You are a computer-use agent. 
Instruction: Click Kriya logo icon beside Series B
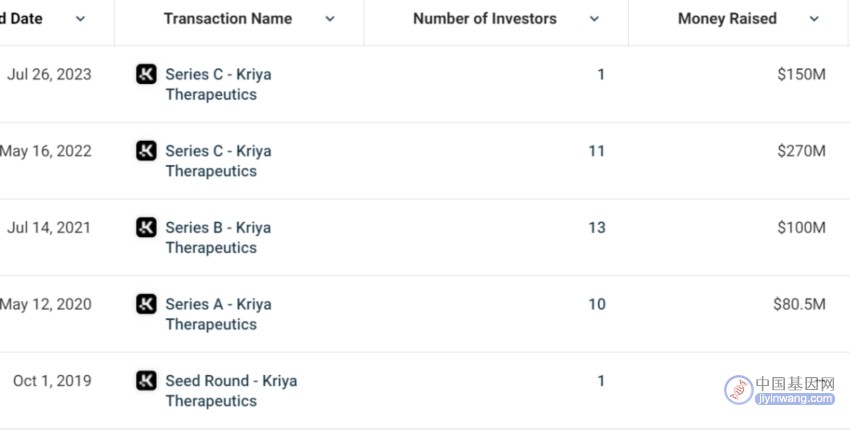[x=146, y=227]
